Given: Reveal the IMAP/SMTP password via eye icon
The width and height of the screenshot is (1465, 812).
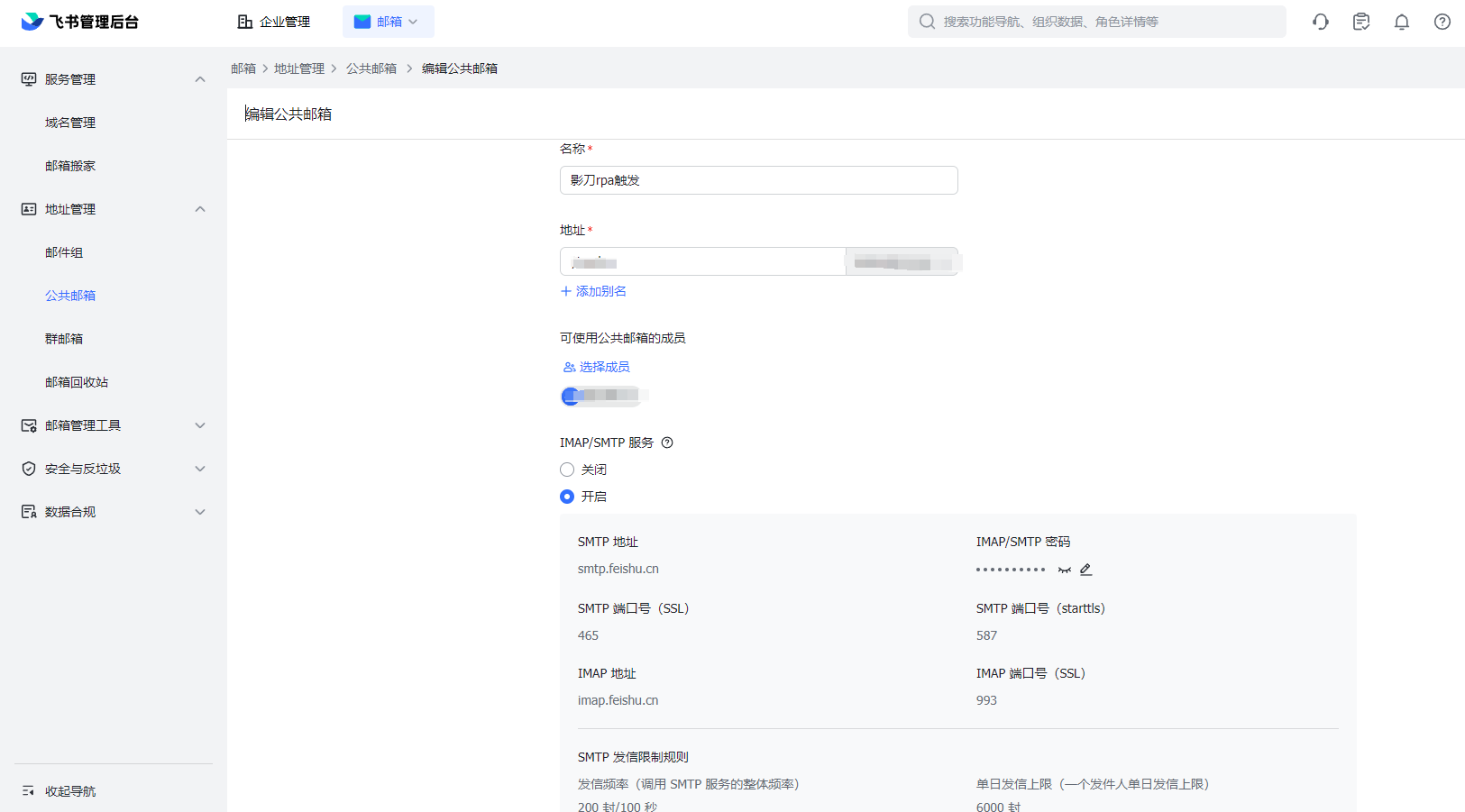Looking at the screenshot, I should [x=1065, y=570].
